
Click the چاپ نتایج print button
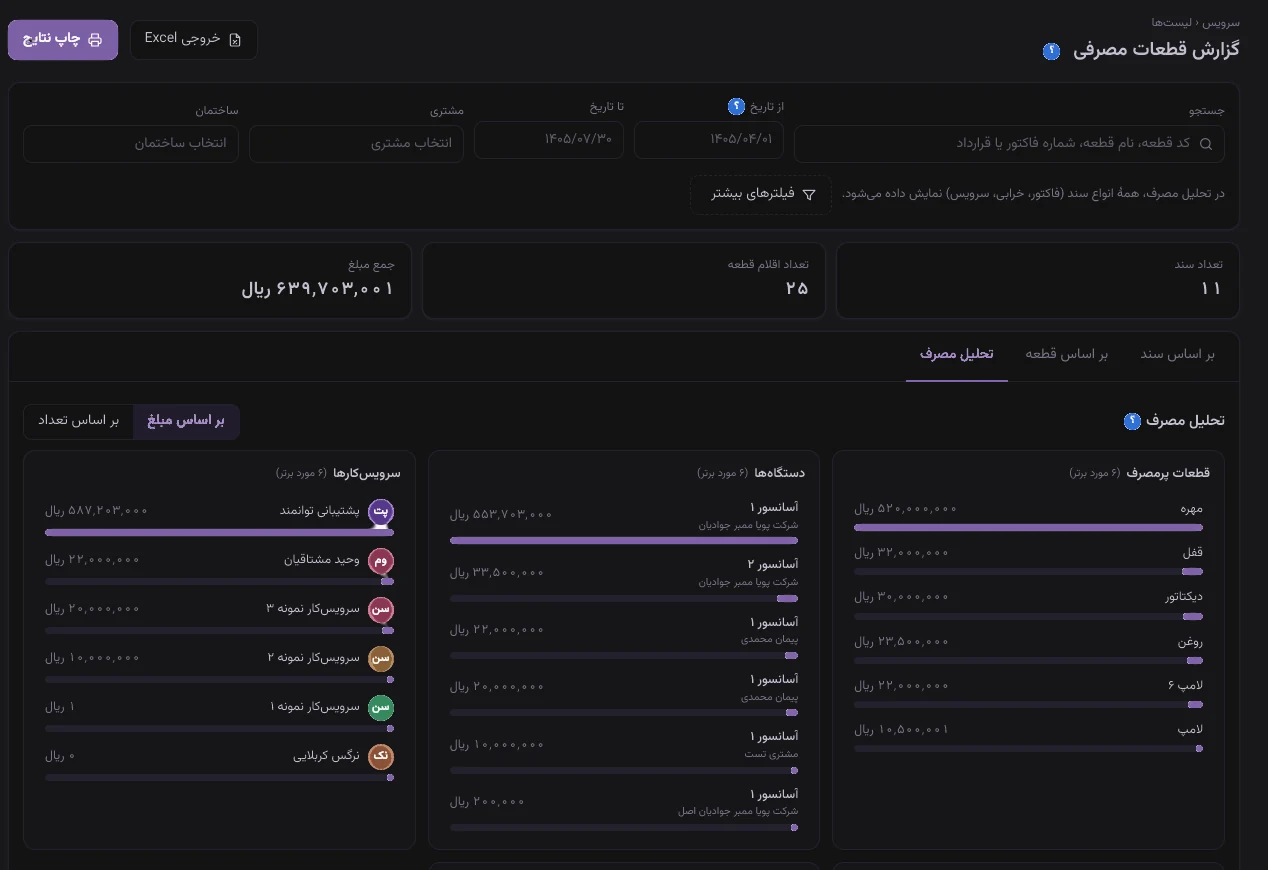tap(63, 40)
